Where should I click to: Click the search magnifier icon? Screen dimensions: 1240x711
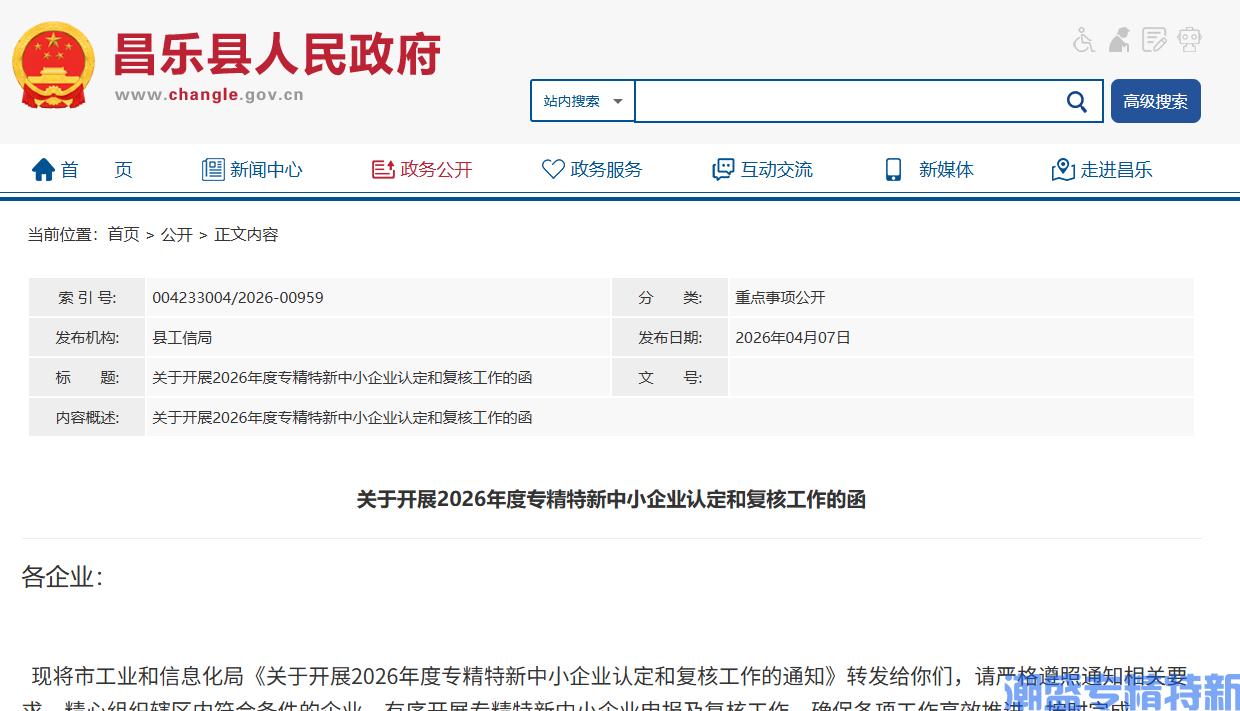pos(1076,101)
